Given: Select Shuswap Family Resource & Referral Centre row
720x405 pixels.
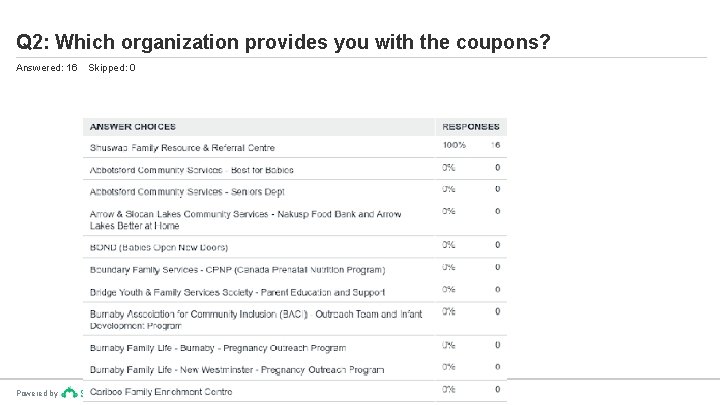Looking at the screenshot, I should coord(184,146).
